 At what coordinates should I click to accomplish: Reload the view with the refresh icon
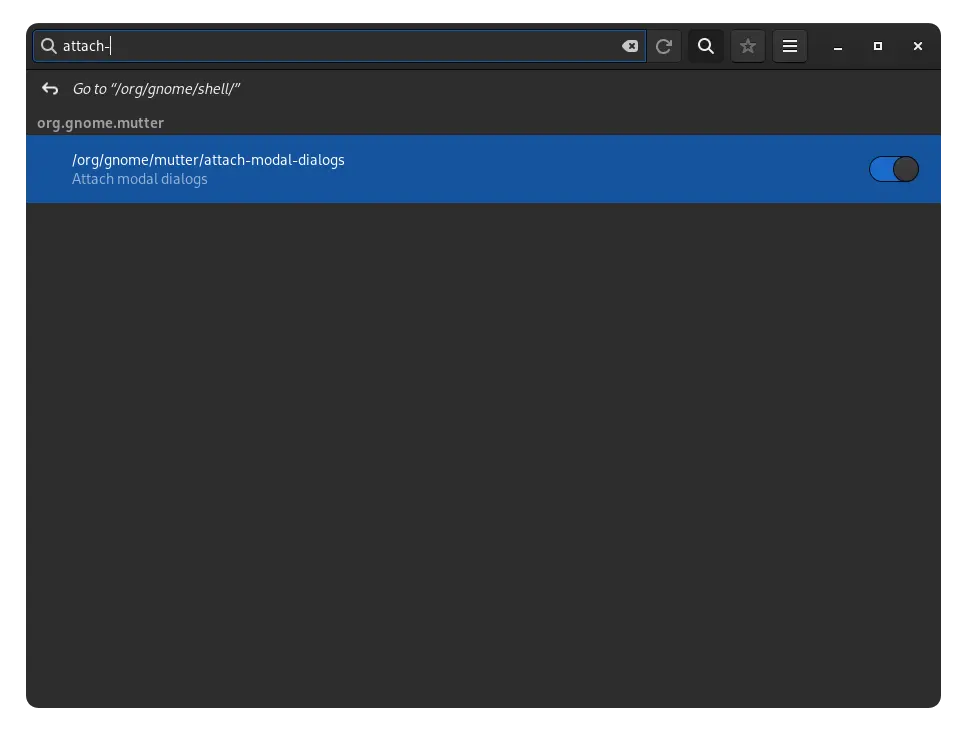(664, 46)
